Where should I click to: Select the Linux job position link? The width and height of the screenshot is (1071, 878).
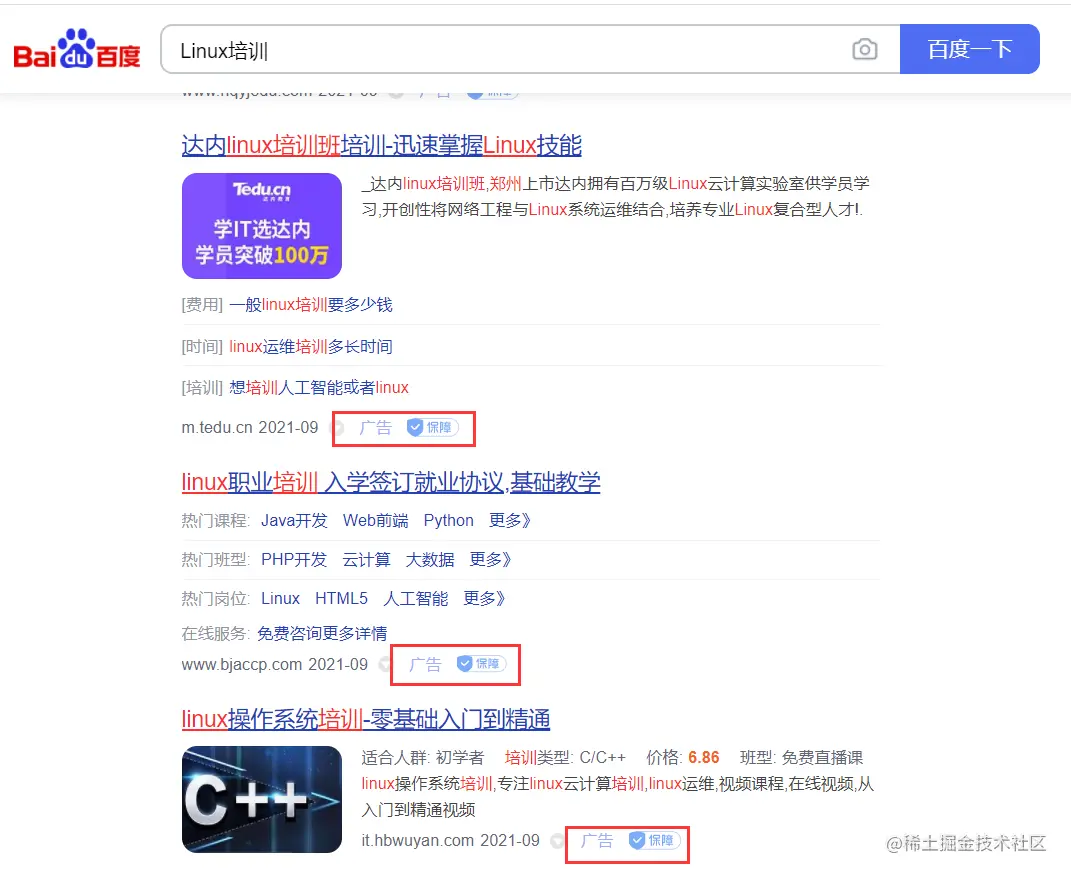280,599
